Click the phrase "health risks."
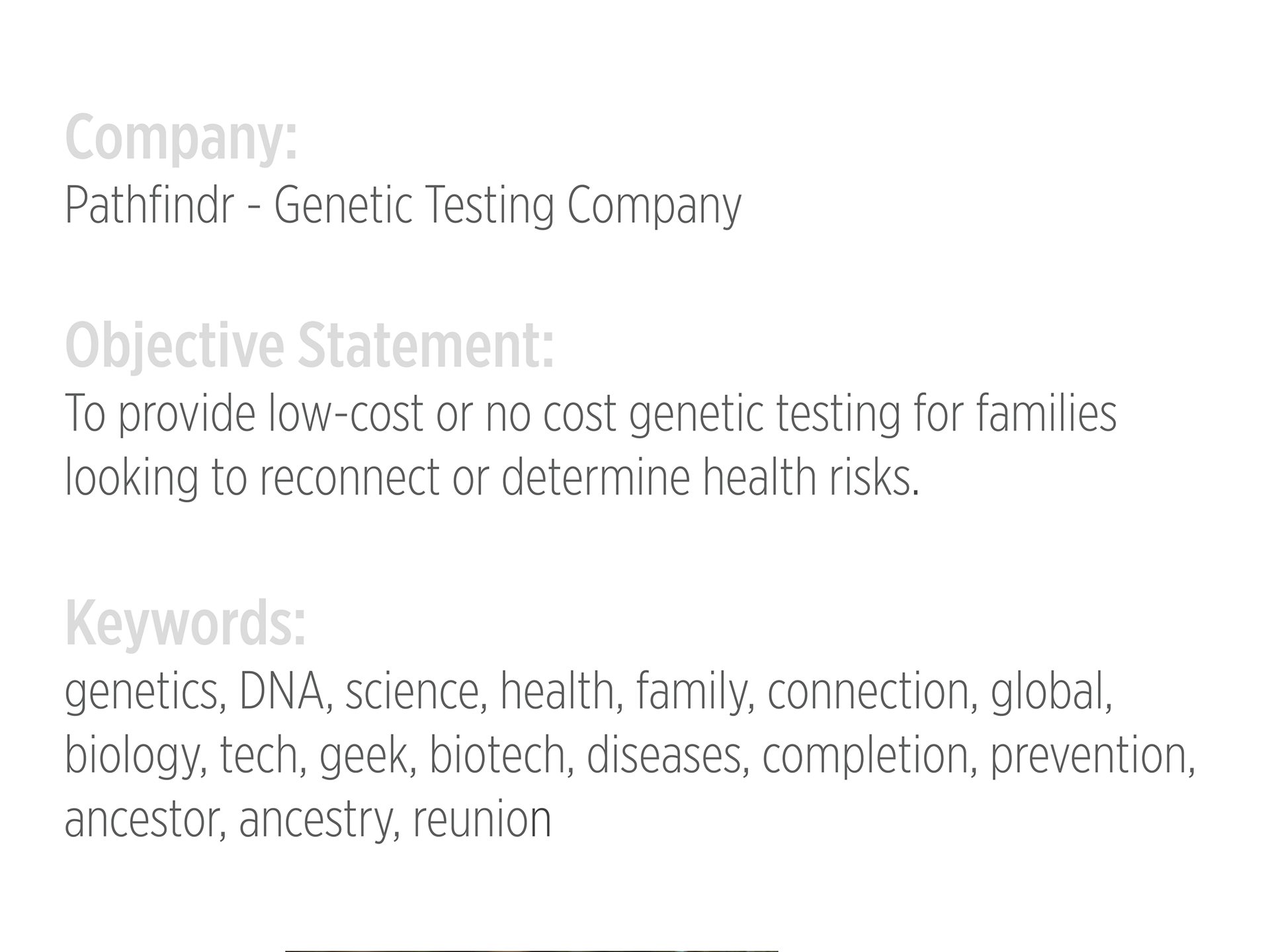 [x=810, y=477]
